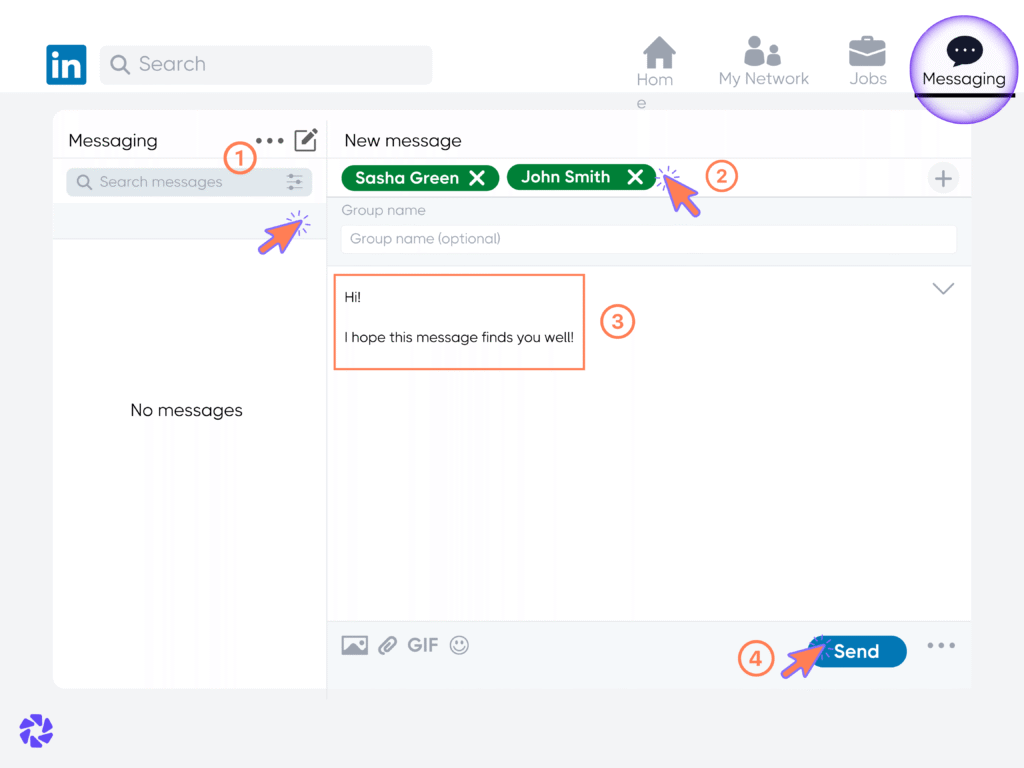This screenshot has height=768, width=1024.
Task: Go to the Jobs tab
Action: pos(867,57)
